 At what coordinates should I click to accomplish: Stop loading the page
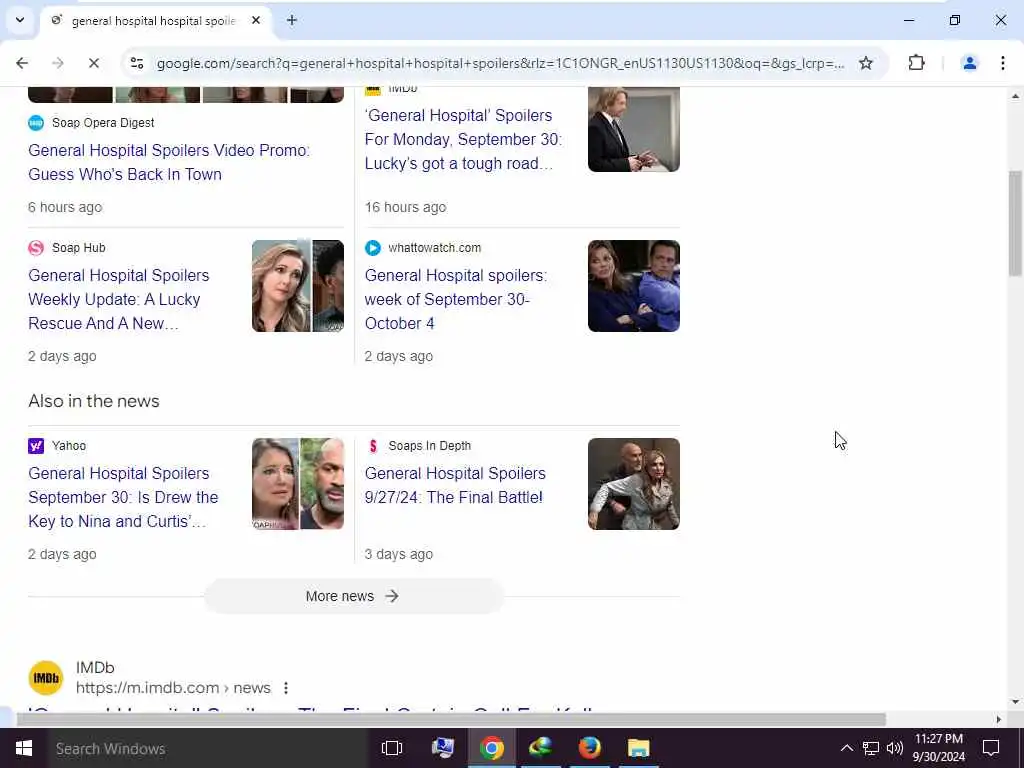[x=94, y=63]
